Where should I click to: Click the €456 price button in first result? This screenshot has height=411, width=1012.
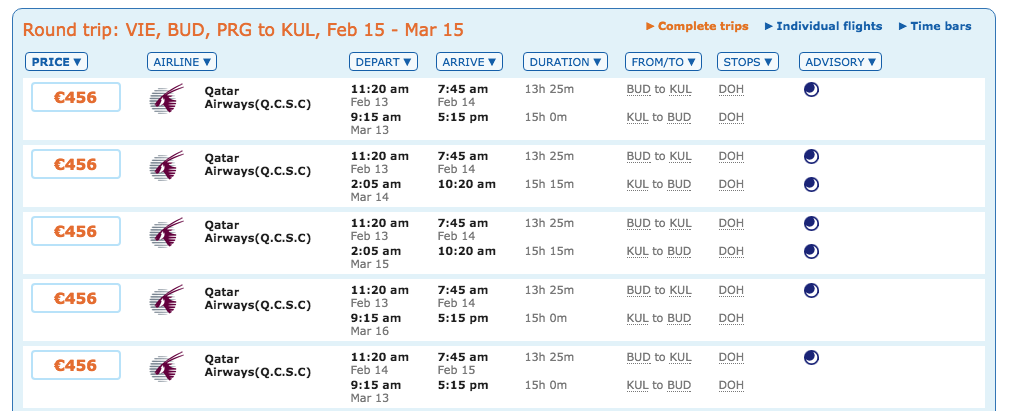coord(76,98)
